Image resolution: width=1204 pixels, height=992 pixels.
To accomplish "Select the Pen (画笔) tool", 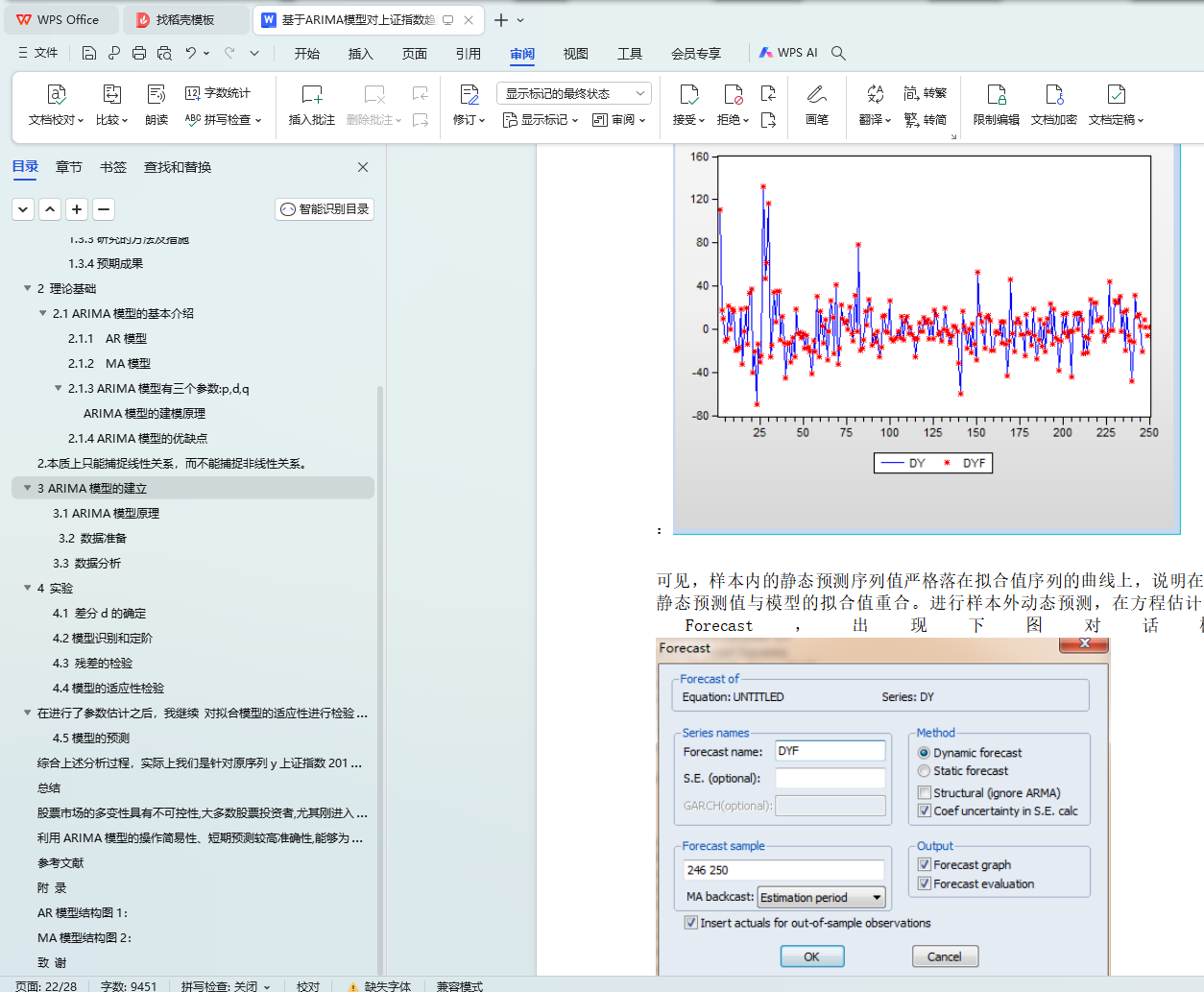I will 817,105.
